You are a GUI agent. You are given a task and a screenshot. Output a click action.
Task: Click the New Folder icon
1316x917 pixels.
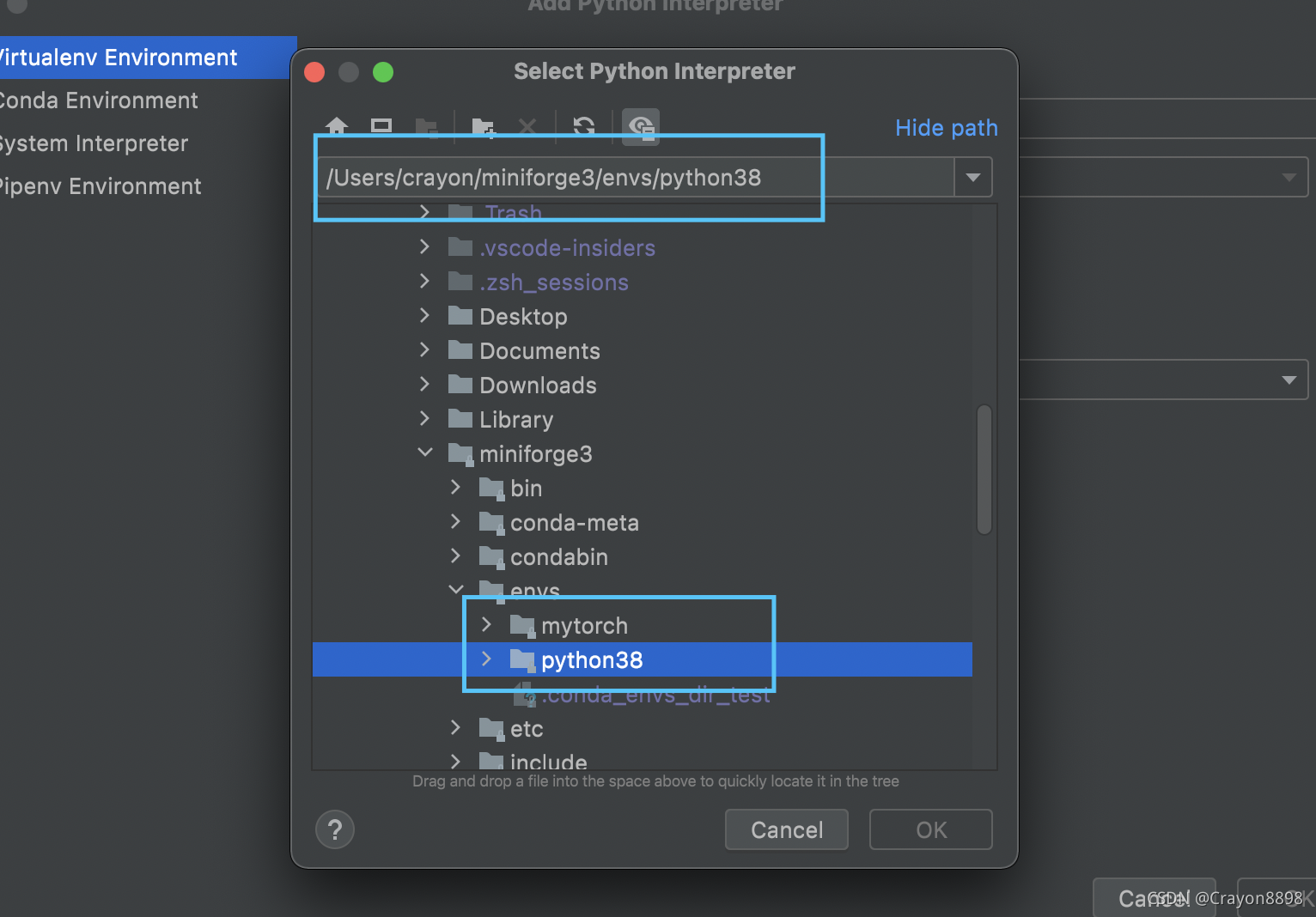pos(482,126)
